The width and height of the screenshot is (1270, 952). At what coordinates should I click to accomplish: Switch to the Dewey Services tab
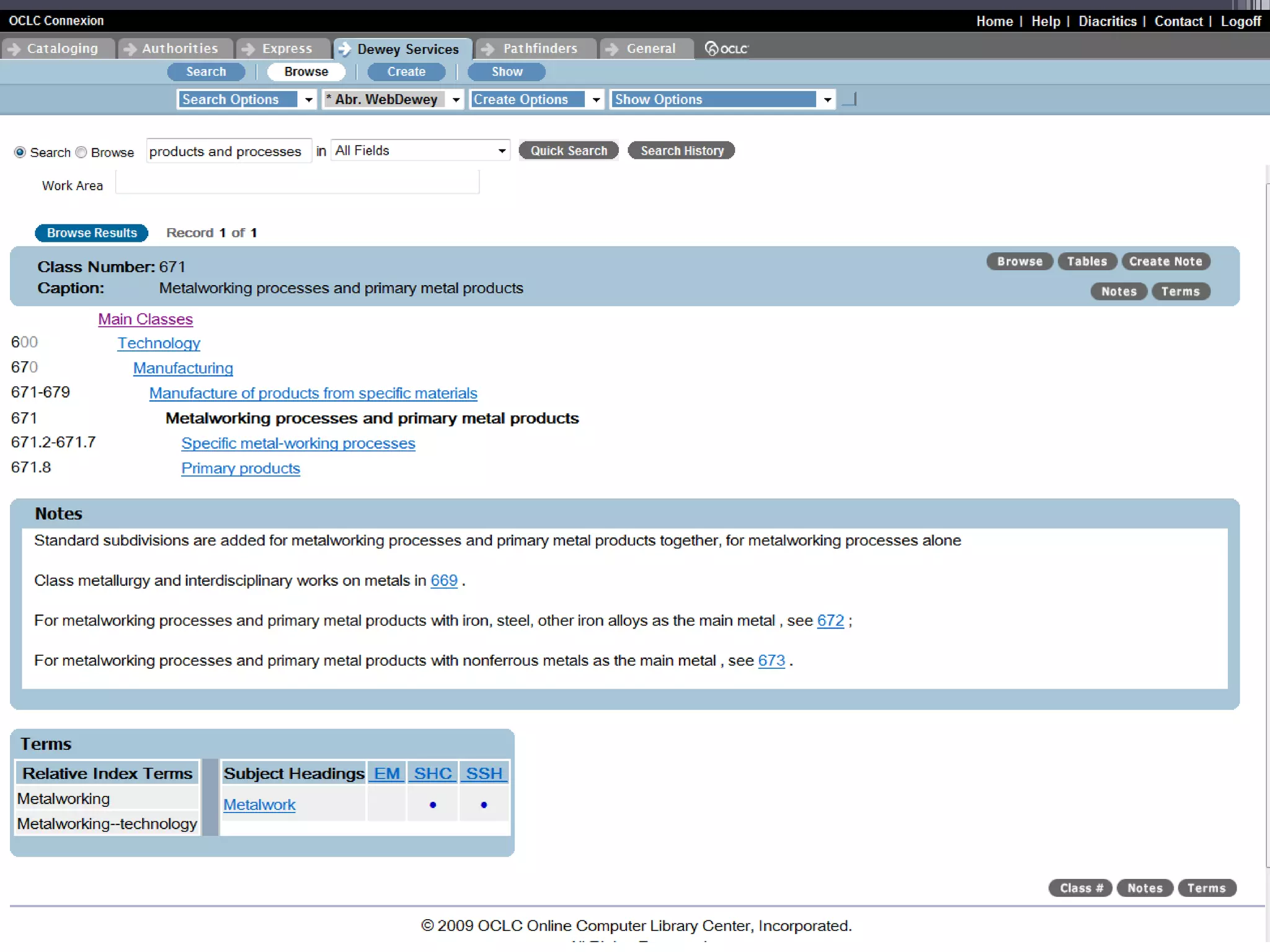pyautogui.click(x=407, y=49)
